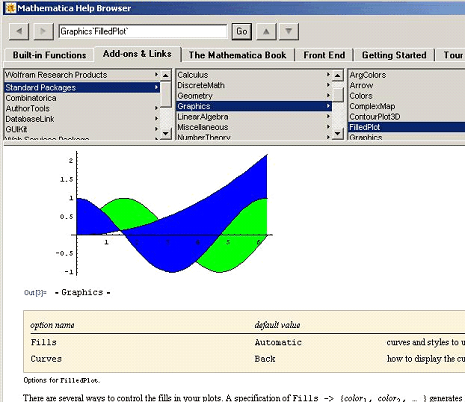The height and width of the screenshot is (403, 466).
Task: Expand the AuthorTools submenu arrow
Action: 156,108
